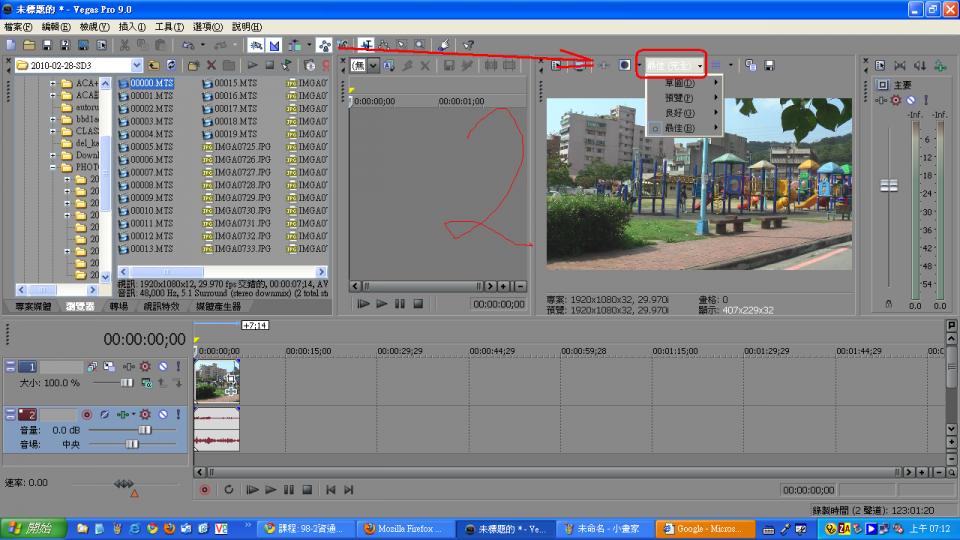This screenshot has width=960, height=540.
Task: Switch to the 轉場 (Transitions) tab
Action: pyautogui.click(x=118, y=306)
